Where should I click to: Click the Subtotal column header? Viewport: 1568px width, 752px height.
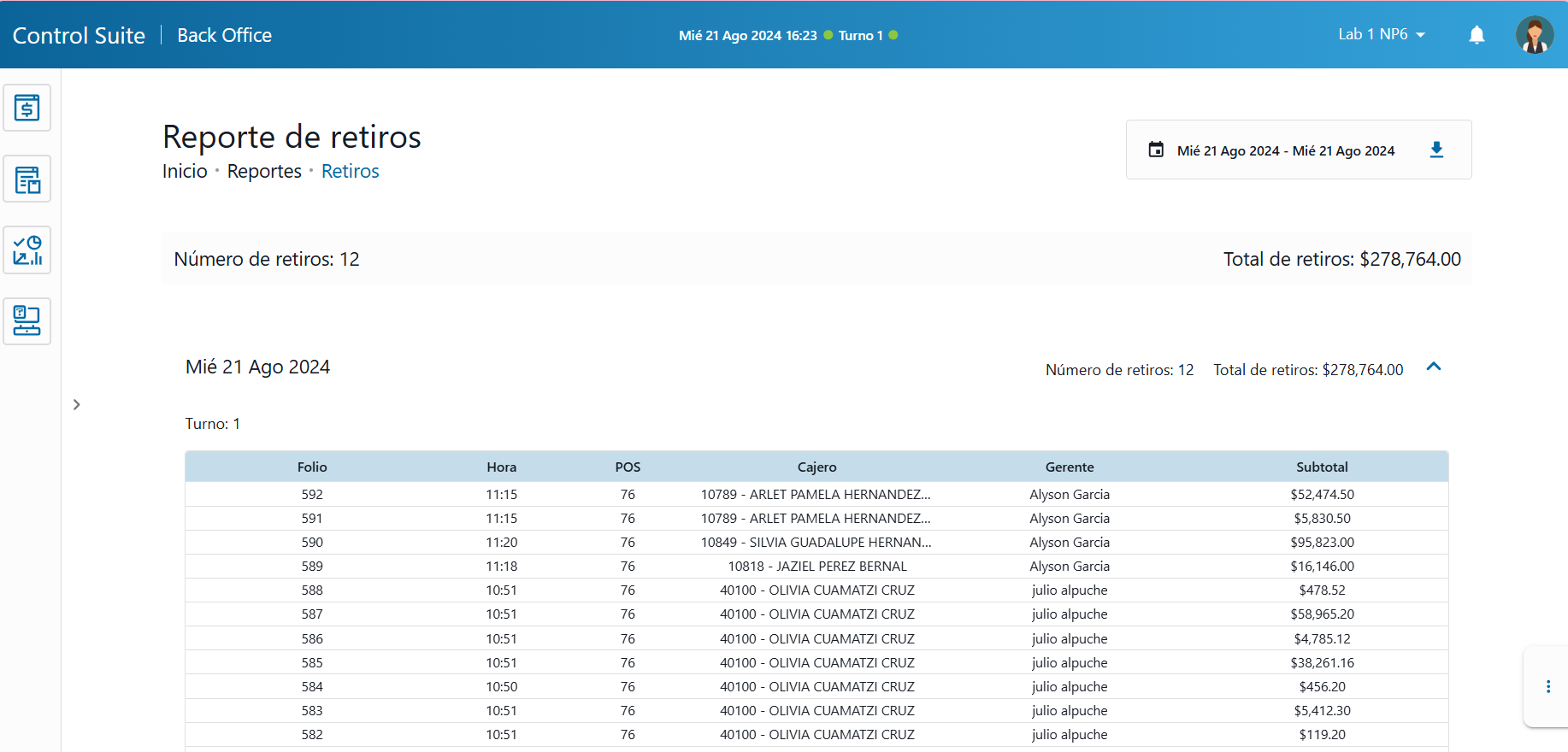pos(1321,467)
